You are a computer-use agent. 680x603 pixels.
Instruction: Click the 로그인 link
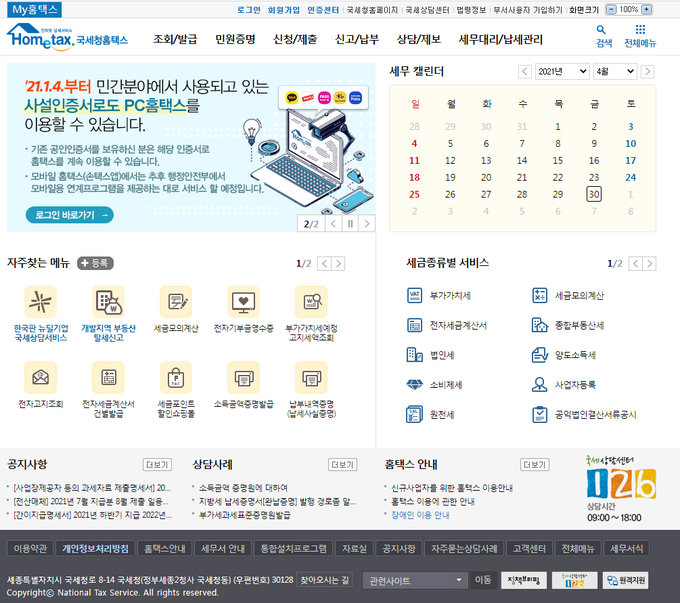[248, 10]
